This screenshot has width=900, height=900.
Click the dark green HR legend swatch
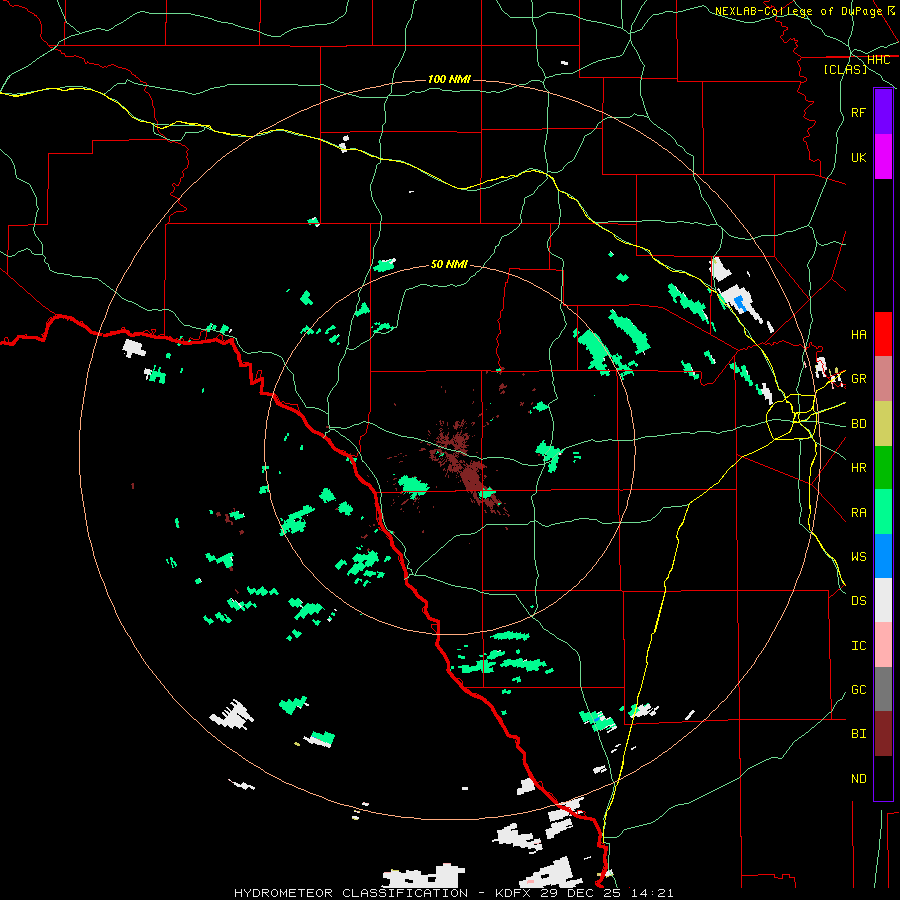point(883,467)
